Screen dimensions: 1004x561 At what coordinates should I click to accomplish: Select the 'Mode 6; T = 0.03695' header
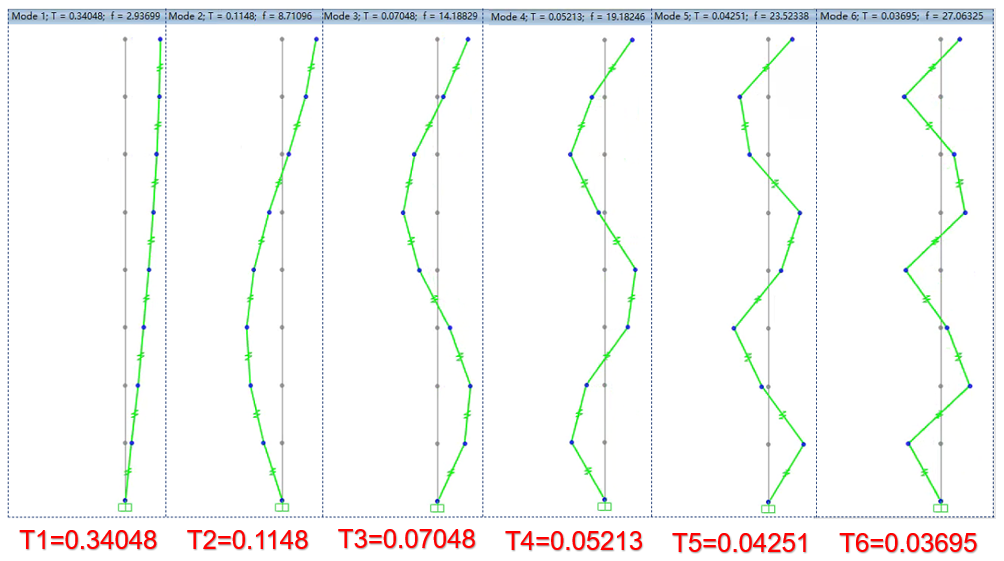coord(905,16)
